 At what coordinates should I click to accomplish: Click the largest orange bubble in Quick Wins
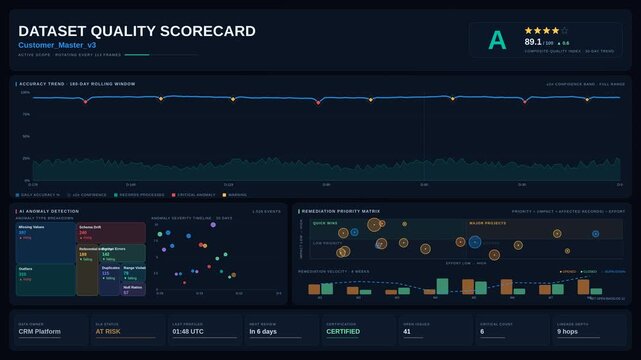pyautogui.click(x=374, y=225)
